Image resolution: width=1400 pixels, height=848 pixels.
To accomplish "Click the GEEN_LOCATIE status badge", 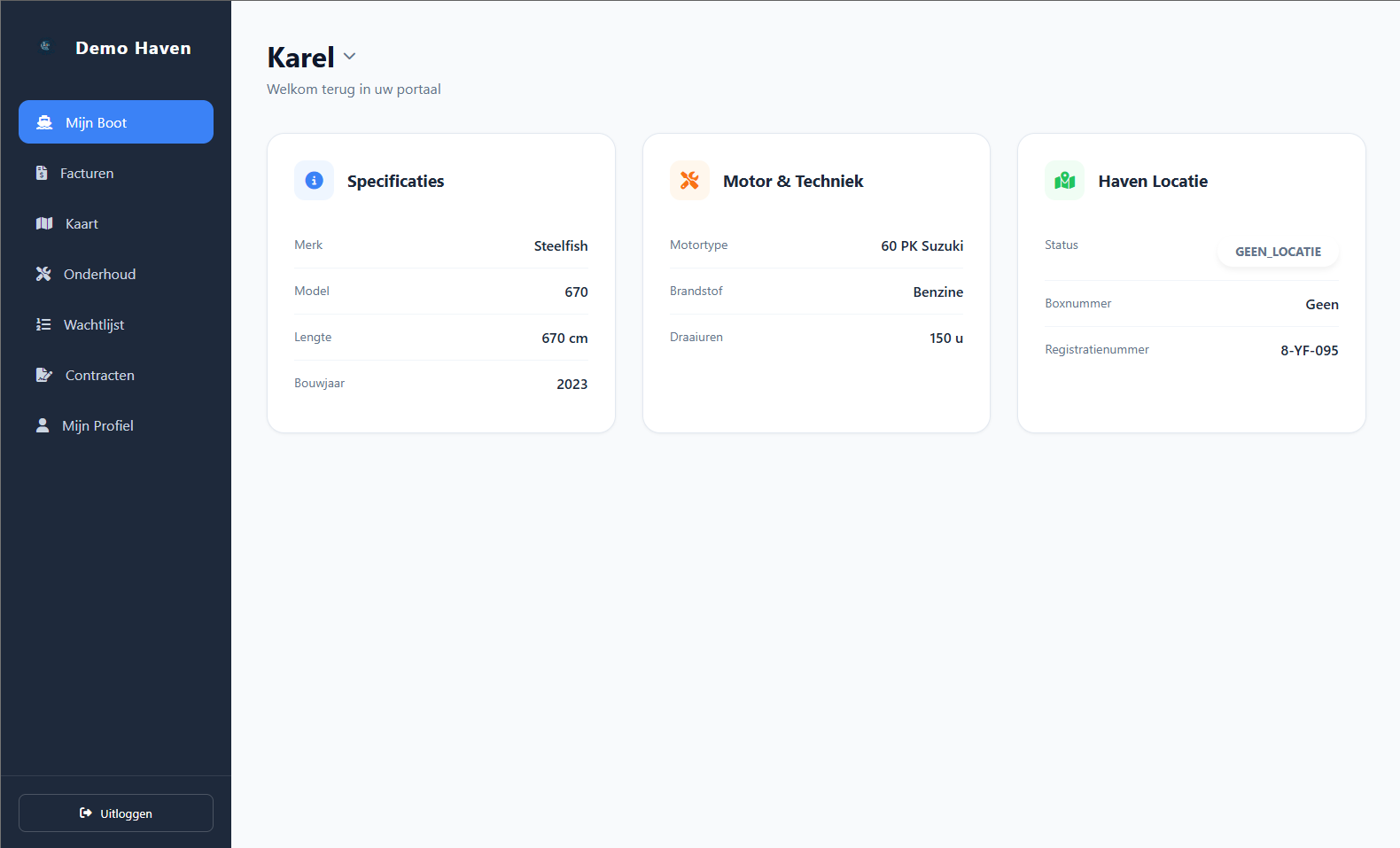I will (1278, 252).
